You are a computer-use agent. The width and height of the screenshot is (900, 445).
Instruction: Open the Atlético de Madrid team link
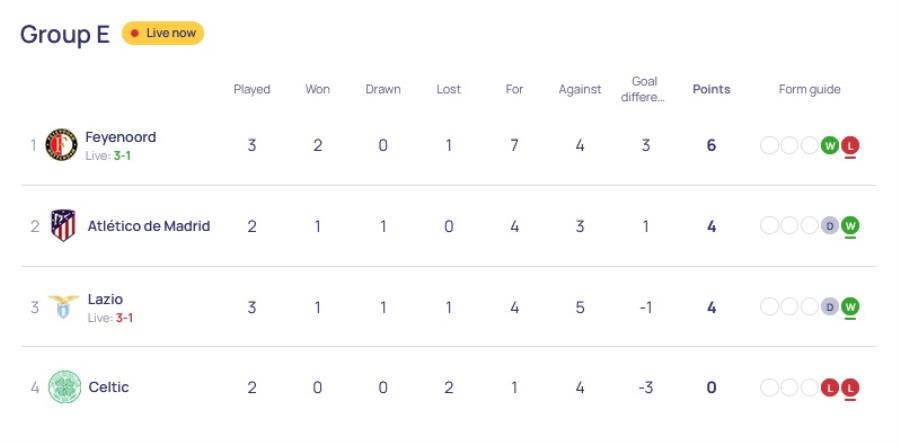point(149,226)
